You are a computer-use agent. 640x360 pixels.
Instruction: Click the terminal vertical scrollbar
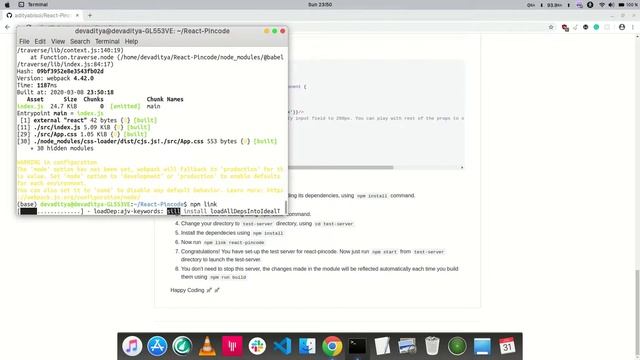tap(286, 207)
